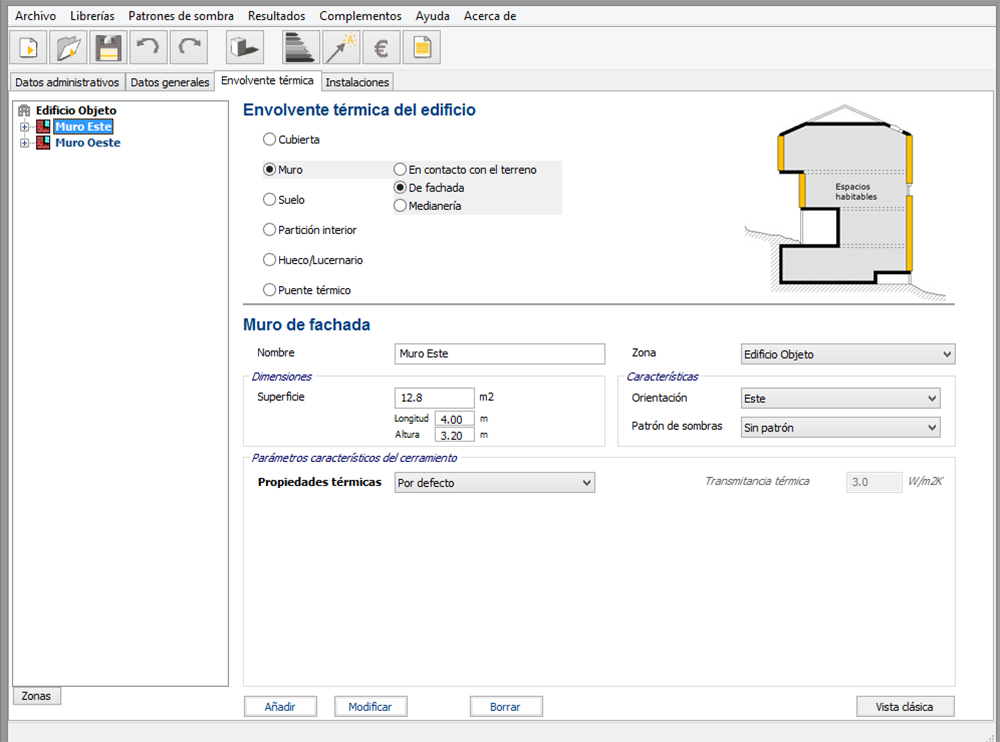This screenshot has height=742, width=1000.
Task: Switch to the Instalaciones tab
Action: 357,82
